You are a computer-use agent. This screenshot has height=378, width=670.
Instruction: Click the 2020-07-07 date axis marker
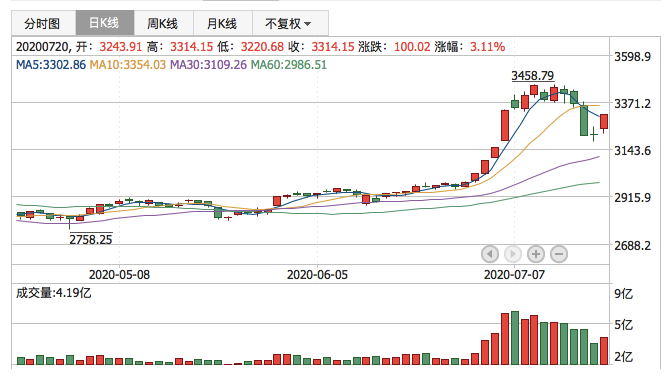(x=514, y=274)
